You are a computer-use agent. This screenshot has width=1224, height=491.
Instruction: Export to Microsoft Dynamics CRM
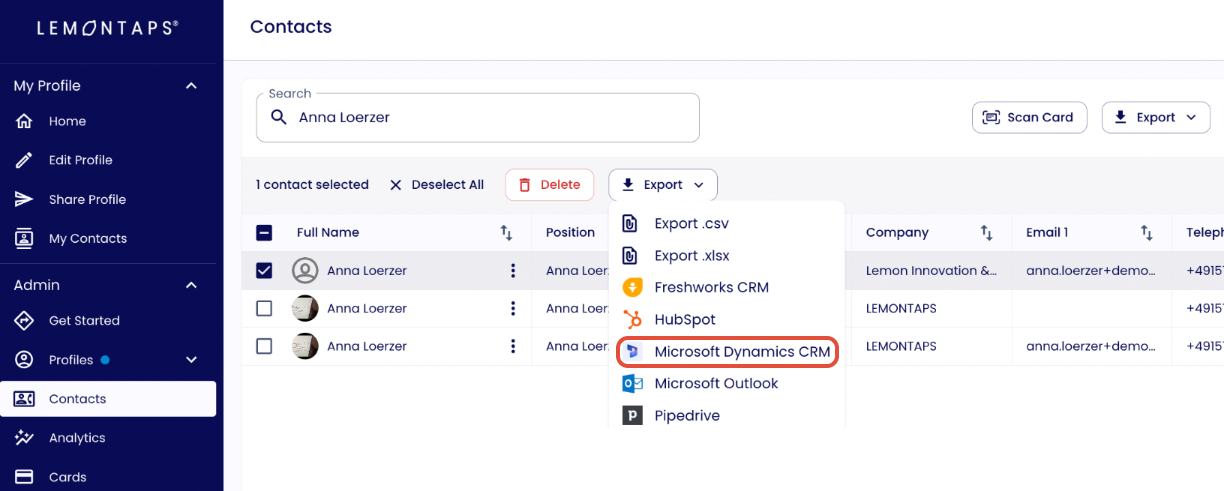[x=727, y=352]
